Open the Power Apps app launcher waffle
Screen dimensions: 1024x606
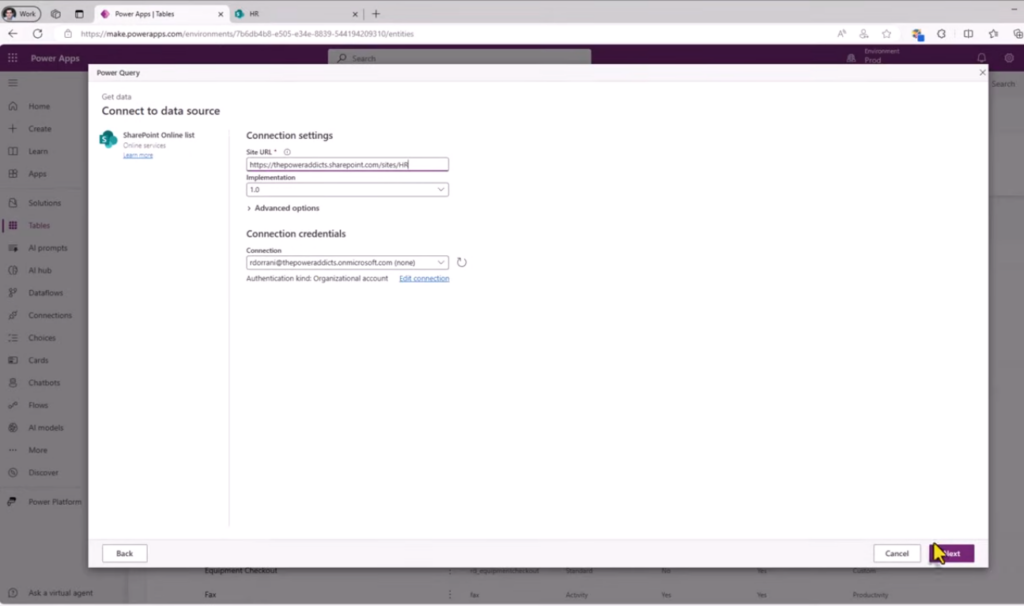pyautogui.click(x=12, y=58)
